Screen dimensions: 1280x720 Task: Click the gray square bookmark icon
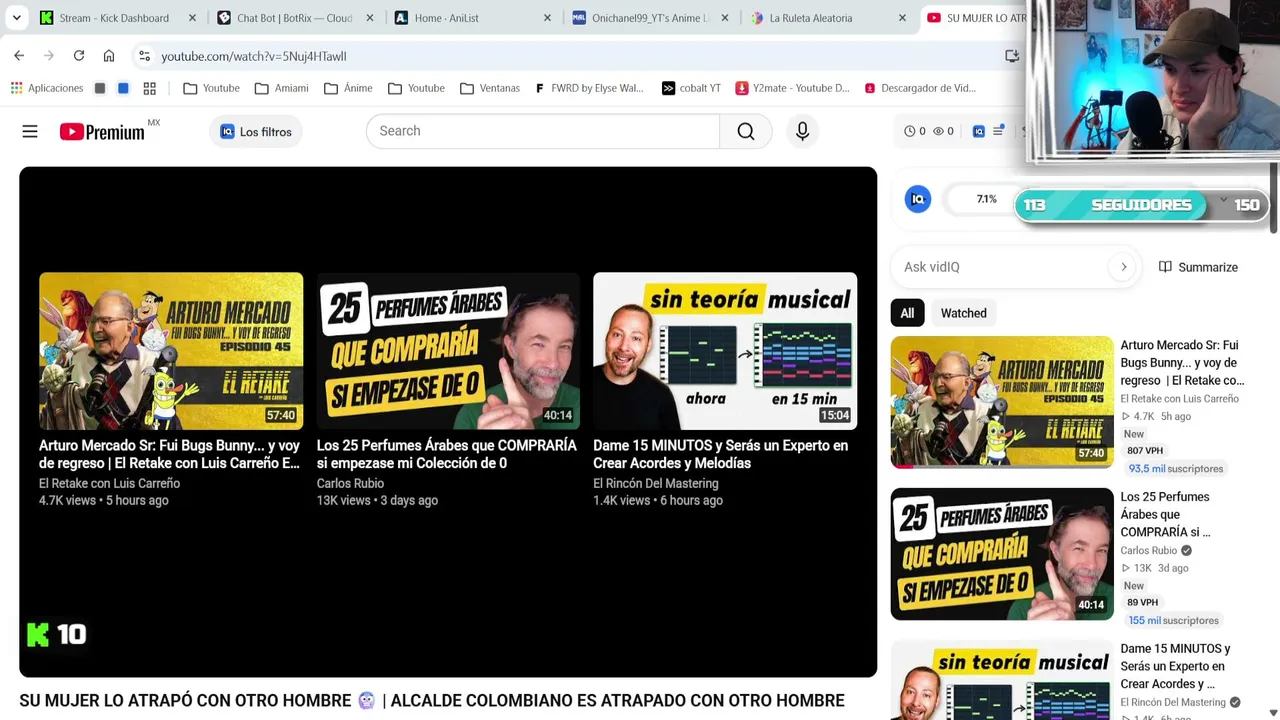point(100,88)
